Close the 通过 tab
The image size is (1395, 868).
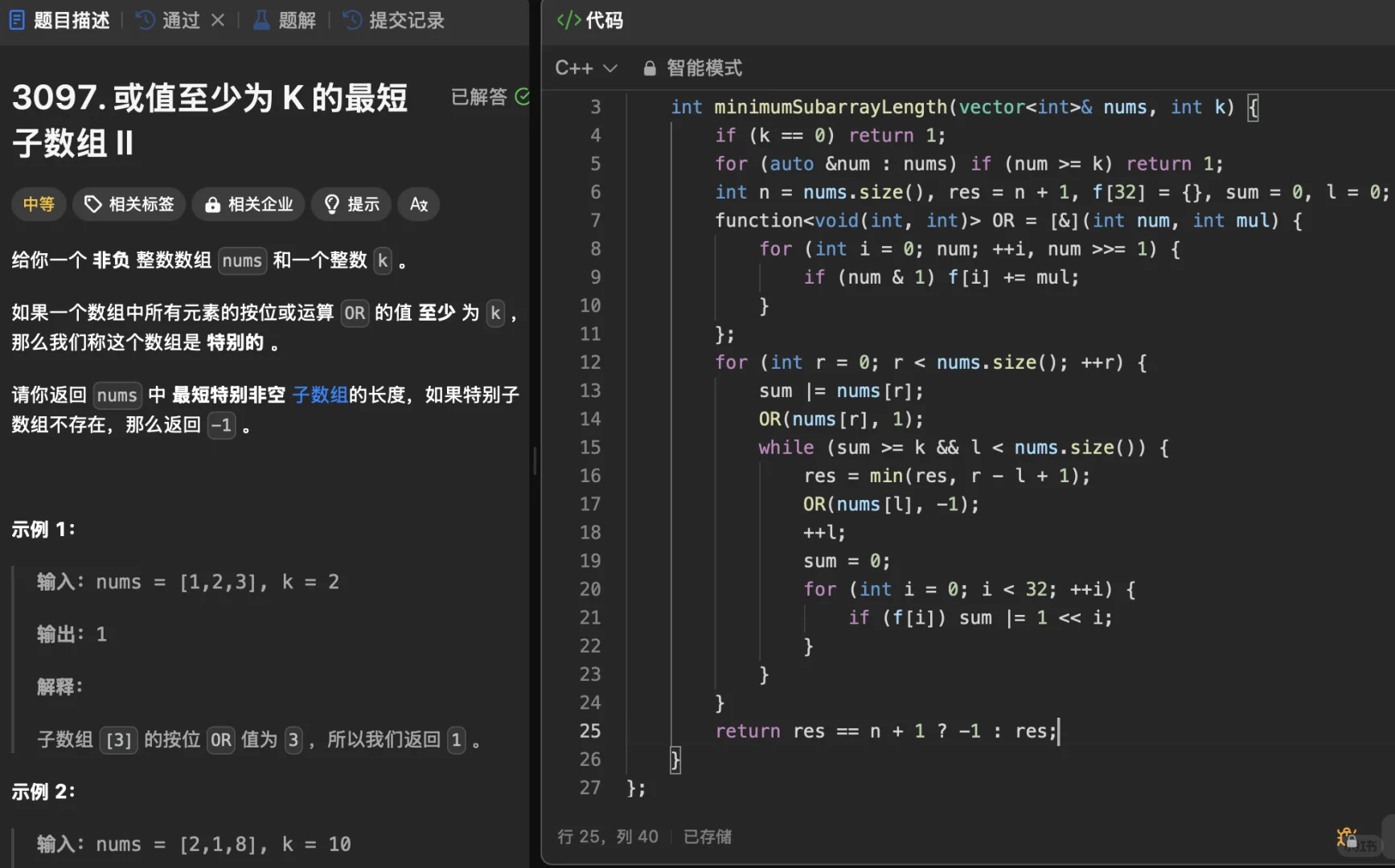218,20
